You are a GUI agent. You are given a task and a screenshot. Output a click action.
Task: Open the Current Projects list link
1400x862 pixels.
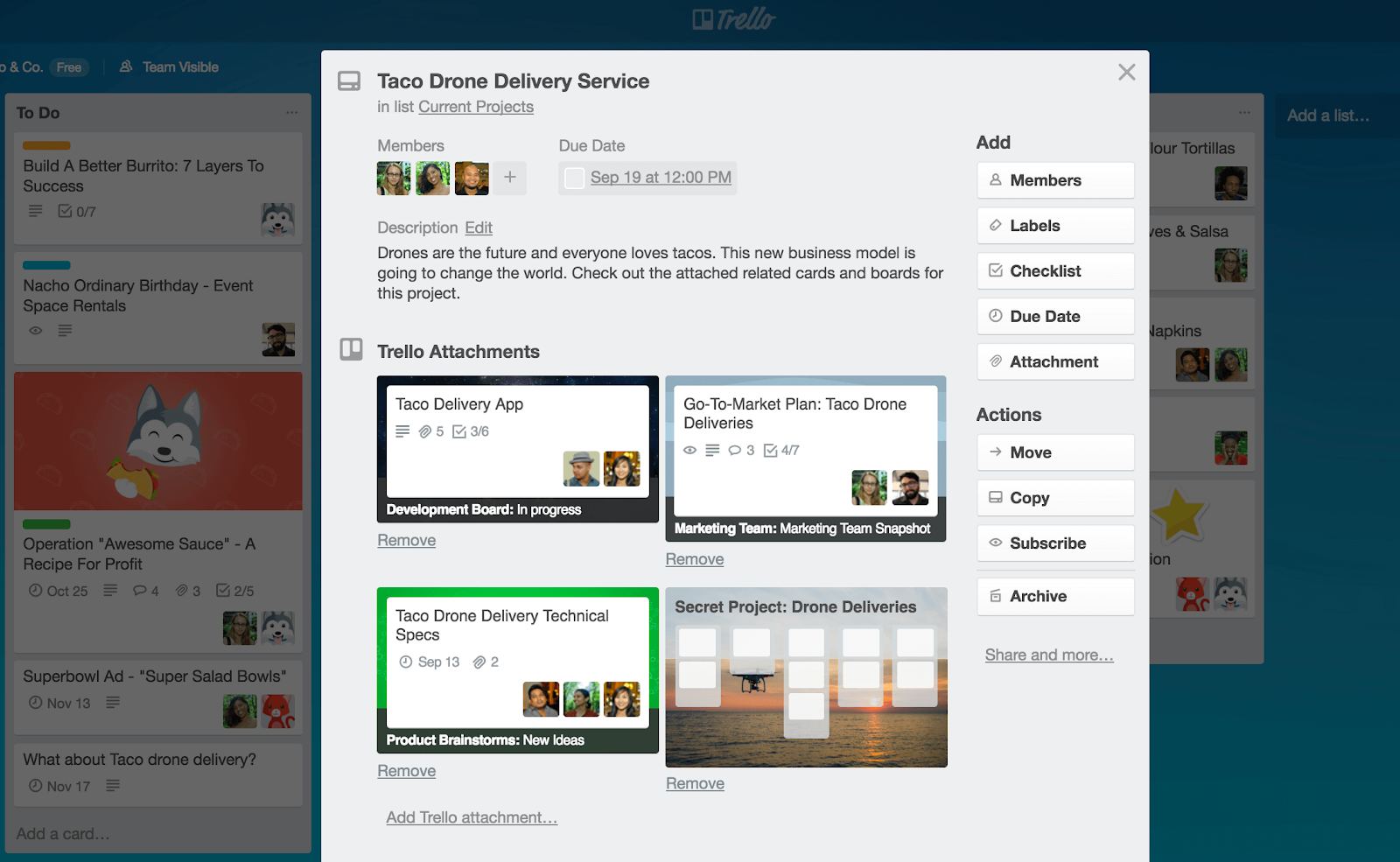[x=476, y=107]
